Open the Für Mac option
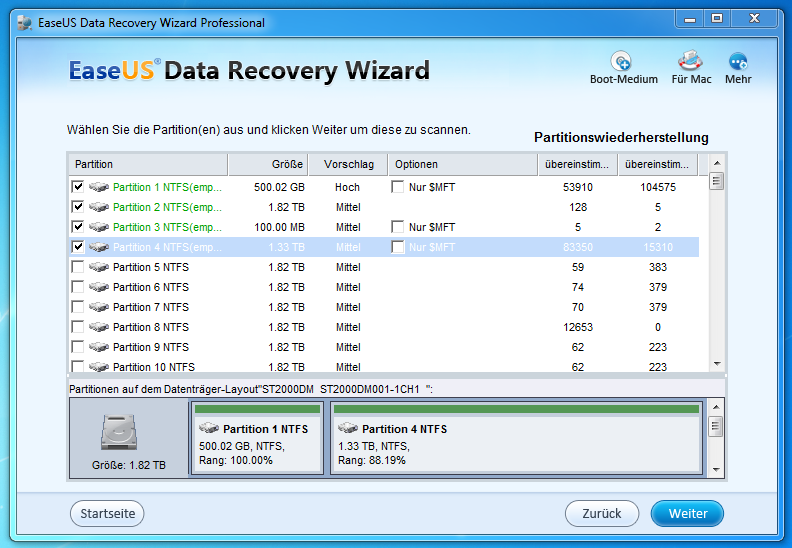 click(691, 68)
